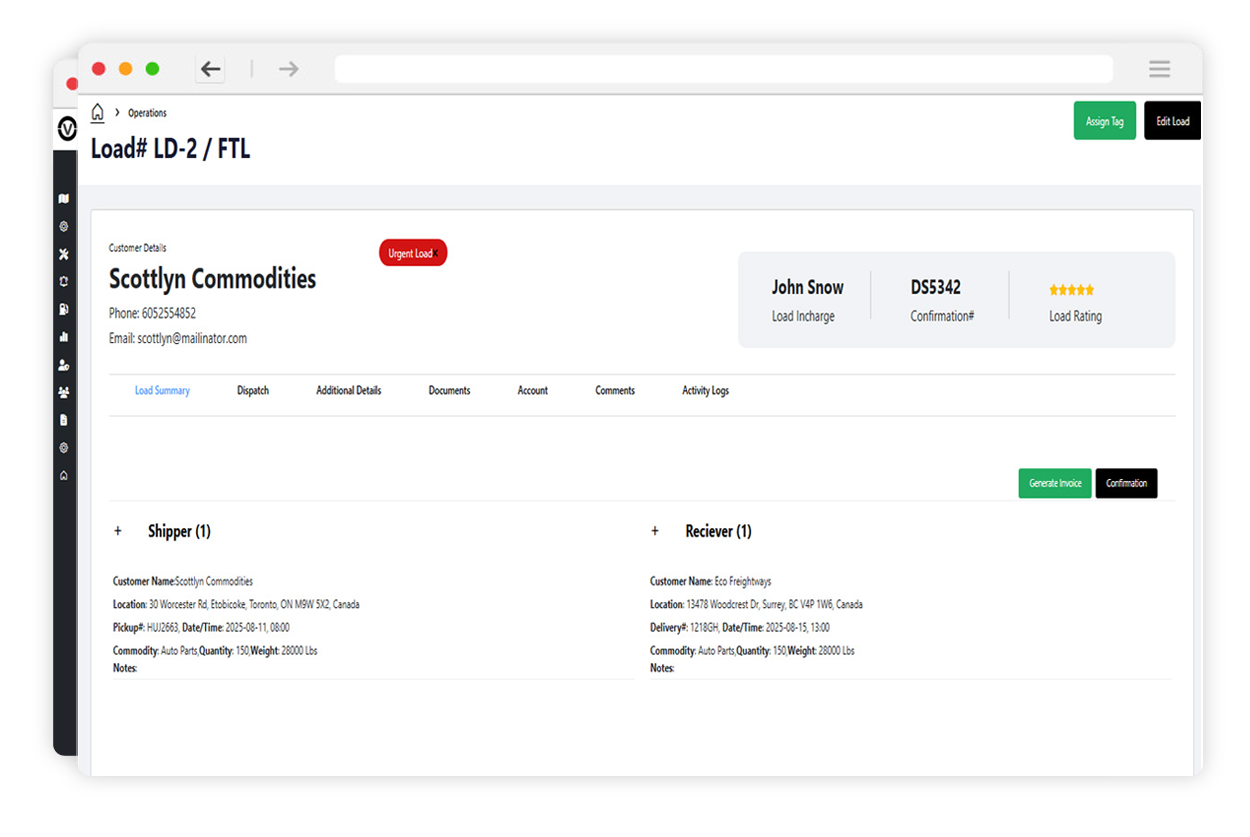
Task: Click the Assign Tag button
Action: (1104, 120)
